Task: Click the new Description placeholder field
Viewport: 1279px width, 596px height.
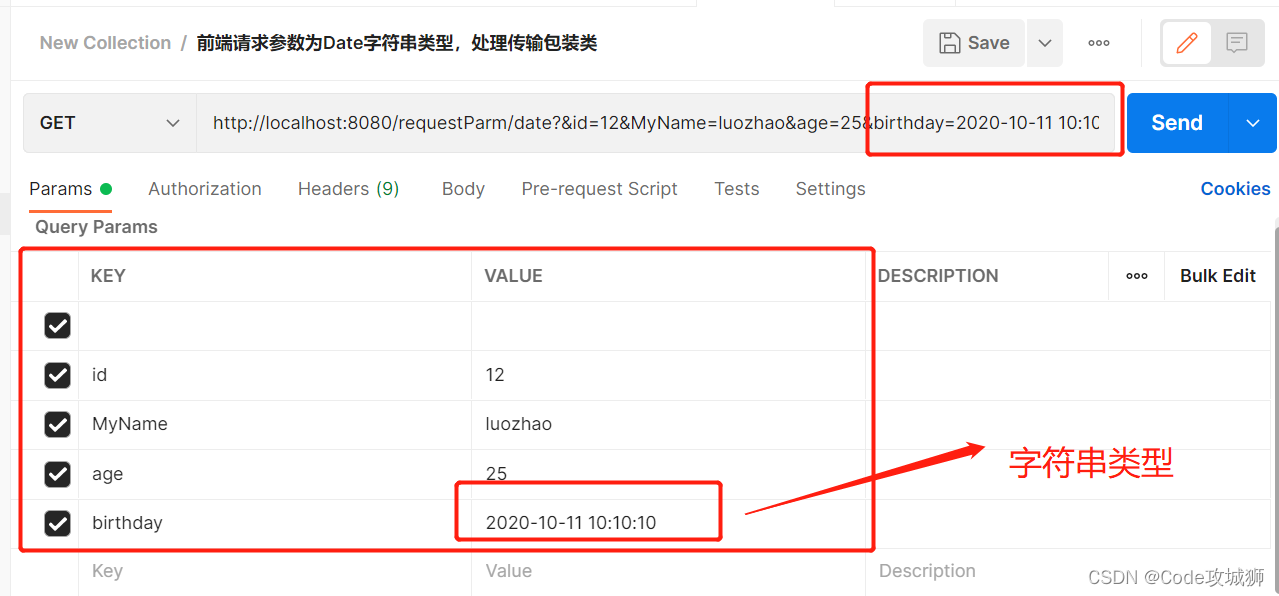Action: pyautogui.click(x=1070, y=571)
